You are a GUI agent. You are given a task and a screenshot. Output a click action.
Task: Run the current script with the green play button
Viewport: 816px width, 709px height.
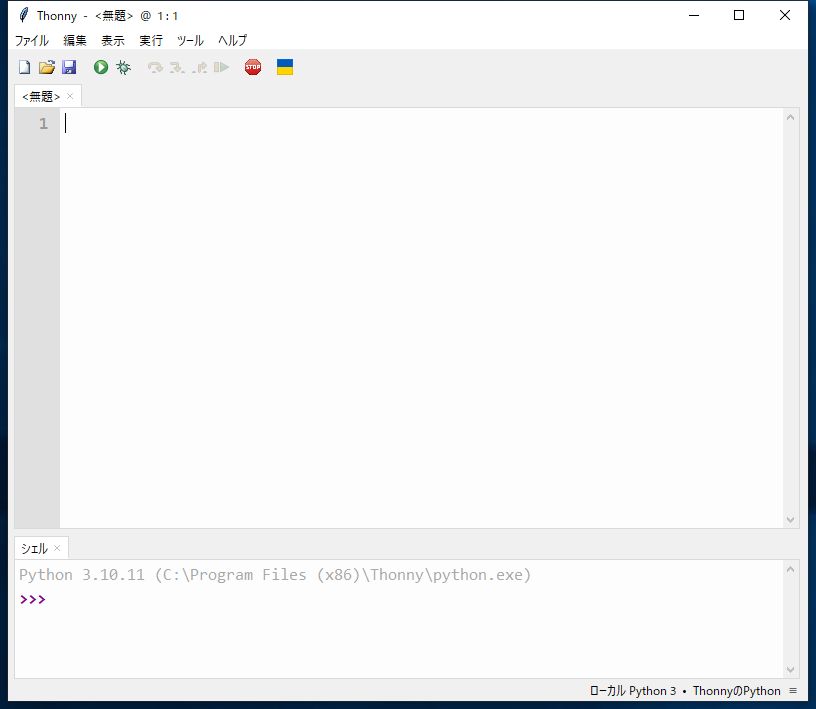[101, 67]
